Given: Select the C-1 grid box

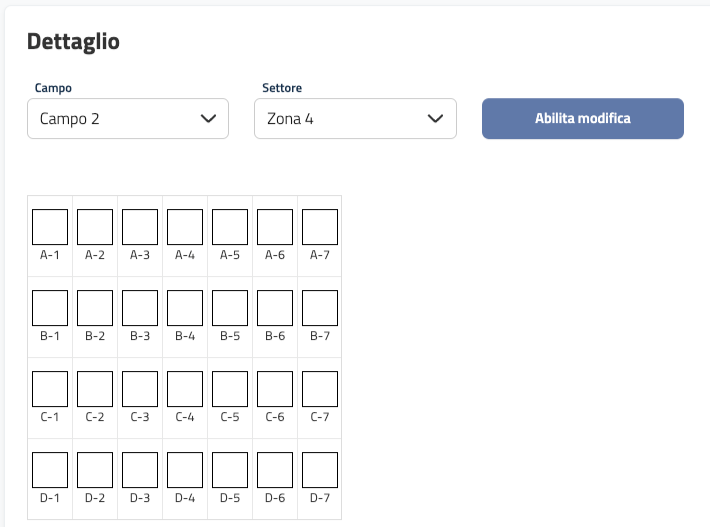Looking at the screenshot, I should pyautogui.click(x=50, y=389).
